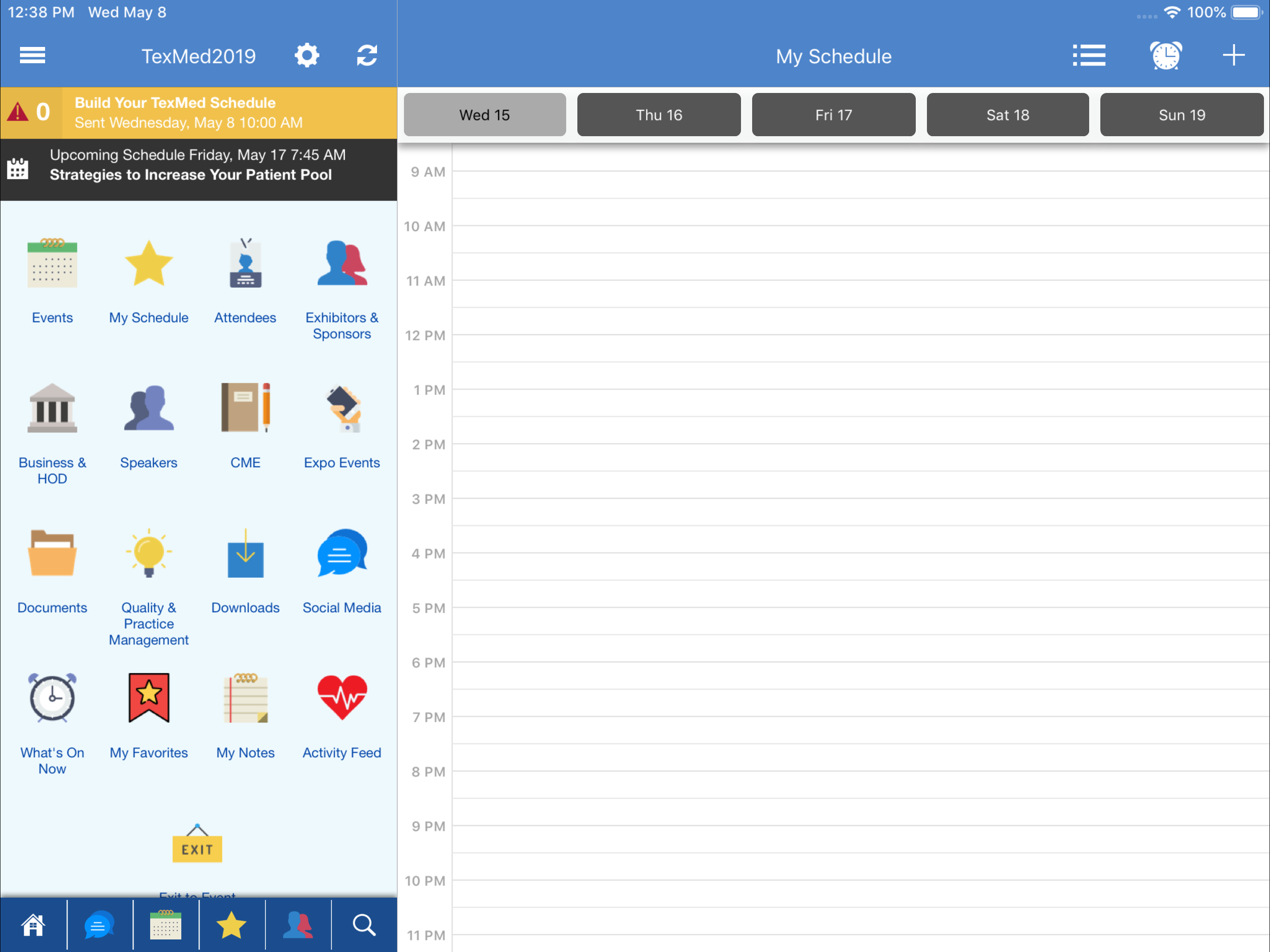Open people icon in bottom bar
Screen dimensions: 1270x952
coord(298,925)
